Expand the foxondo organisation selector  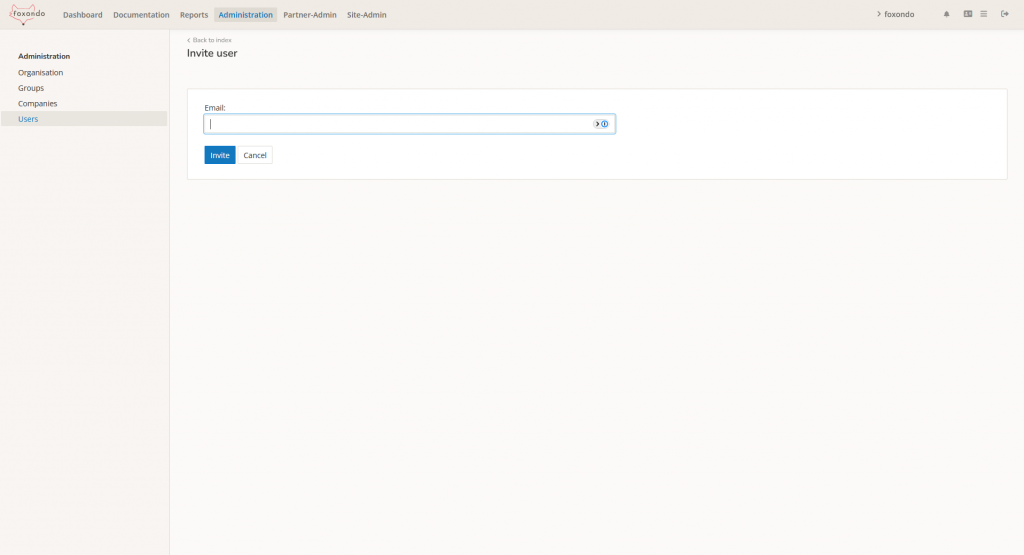pos(895,14)
